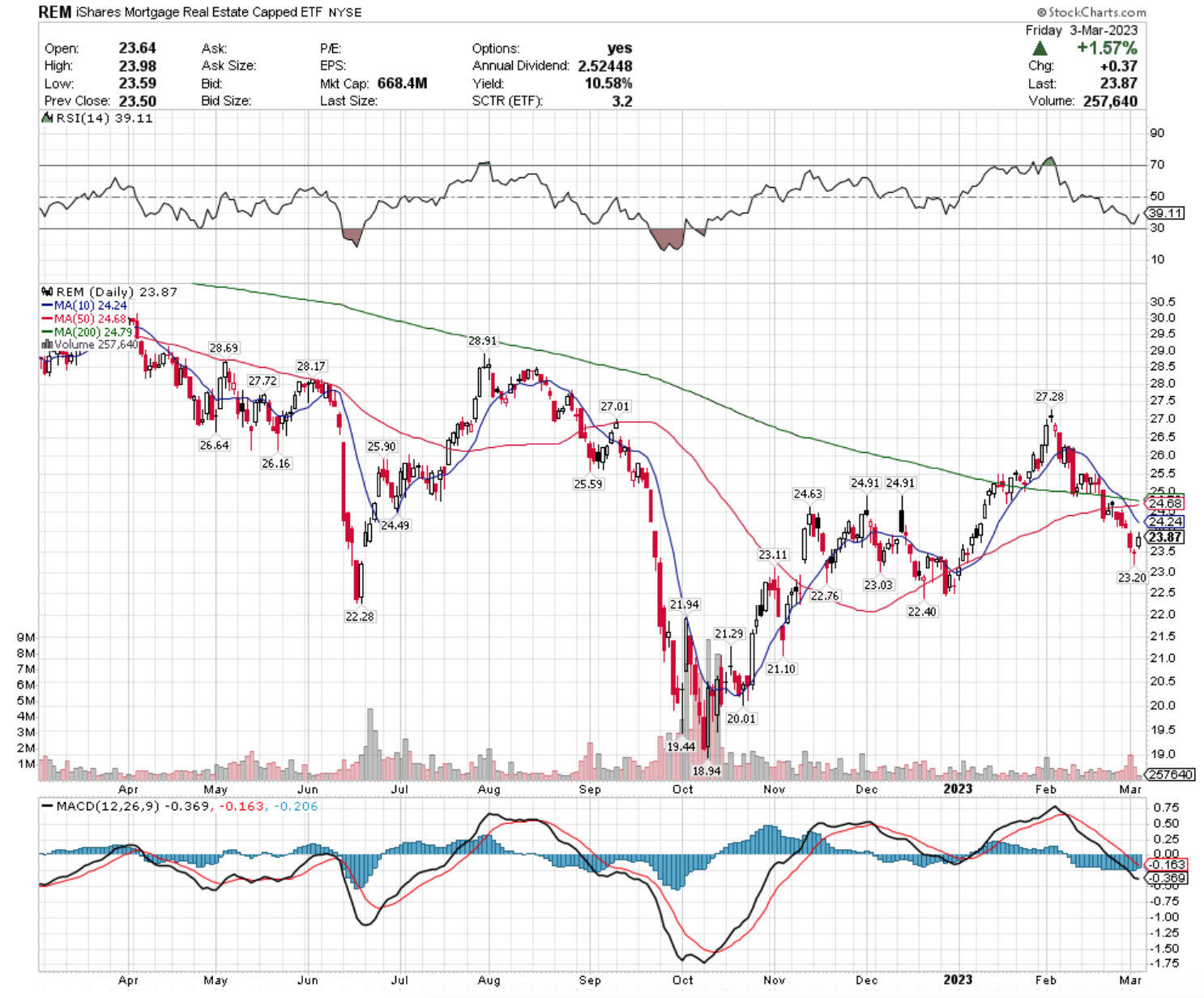Click the volume bars icon in legend
1204x998 pixels.
(47, 344)
